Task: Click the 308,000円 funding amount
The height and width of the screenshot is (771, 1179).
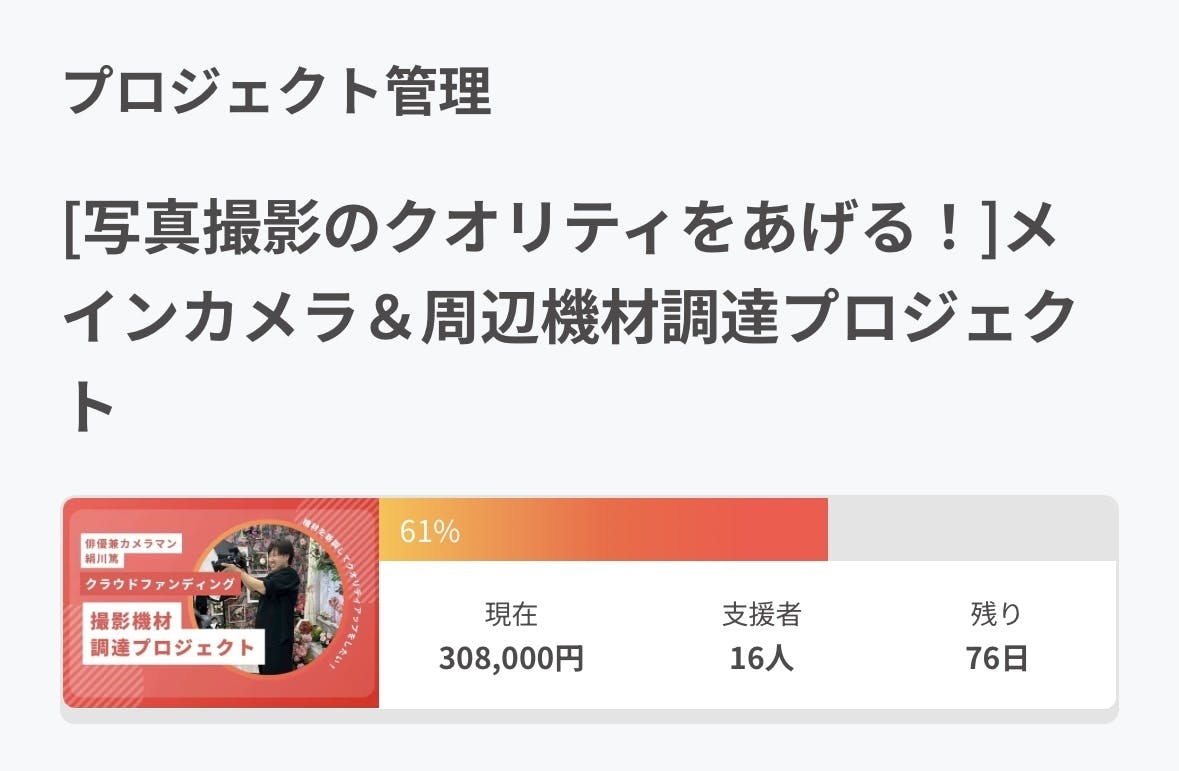Action: tap(511, 659)
